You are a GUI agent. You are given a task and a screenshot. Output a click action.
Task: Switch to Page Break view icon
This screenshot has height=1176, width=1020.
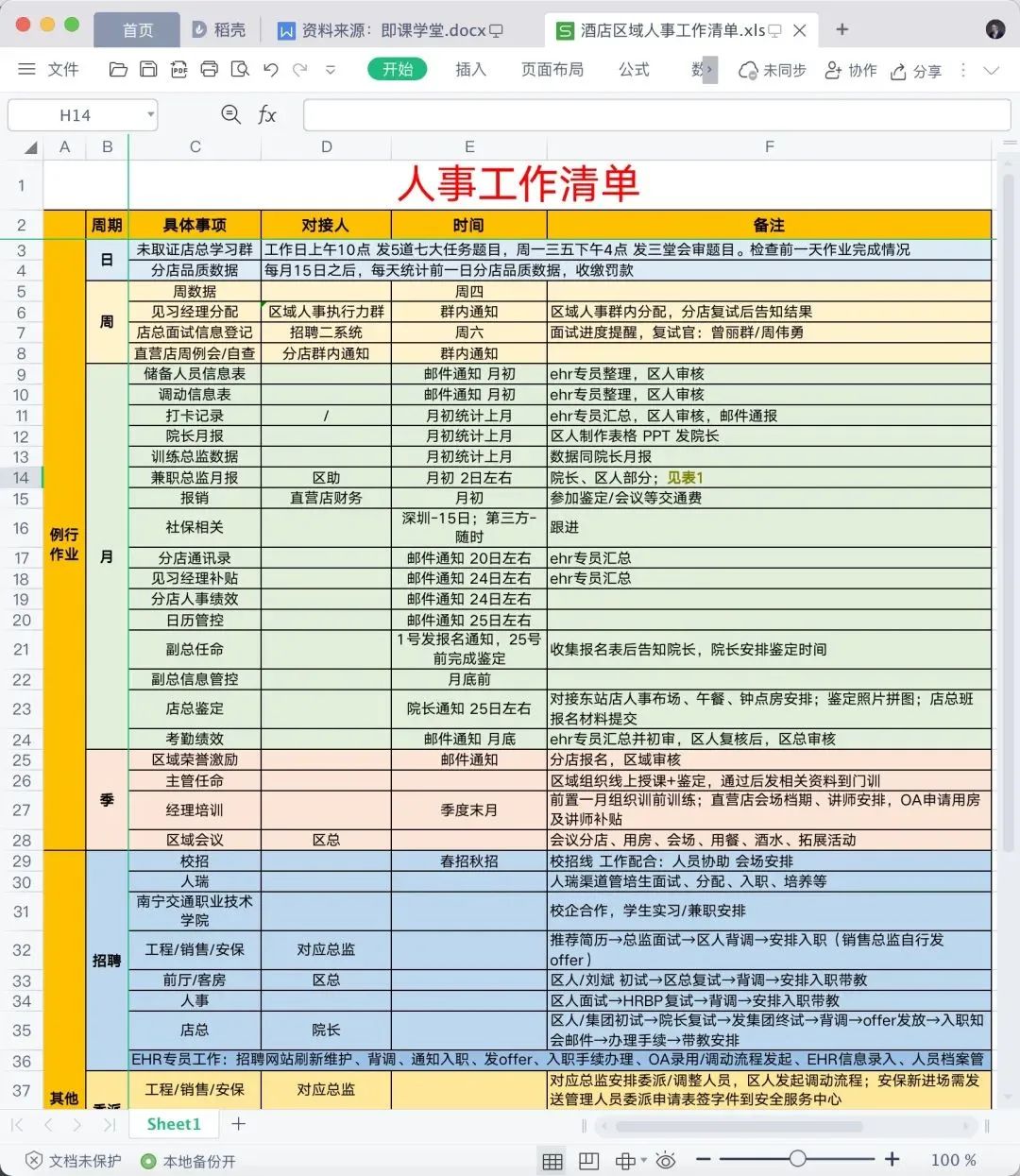(x=589, y=1161)
